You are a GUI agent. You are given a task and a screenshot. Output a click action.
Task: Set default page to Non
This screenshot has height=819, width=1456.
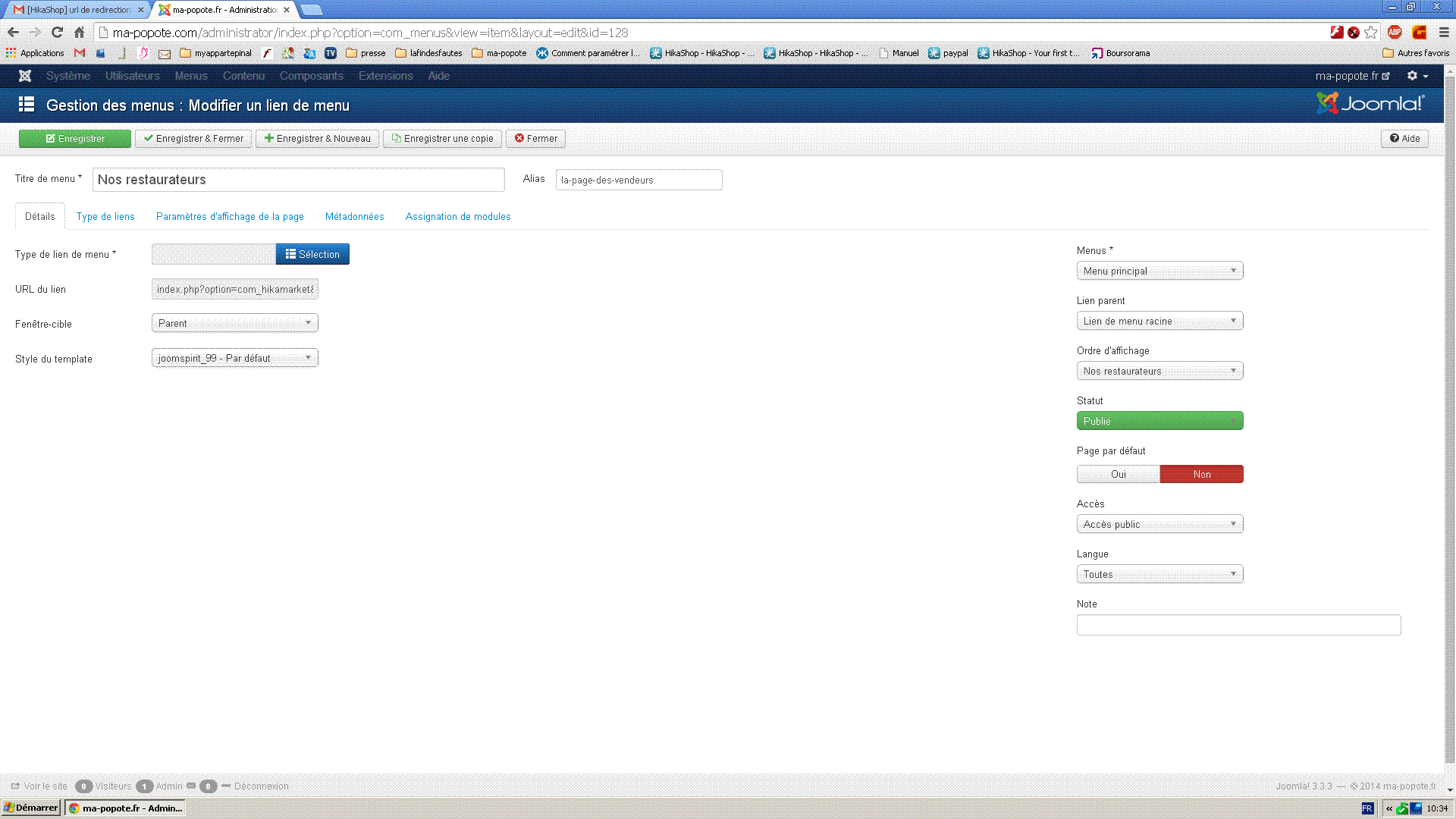click(1201, 474)
